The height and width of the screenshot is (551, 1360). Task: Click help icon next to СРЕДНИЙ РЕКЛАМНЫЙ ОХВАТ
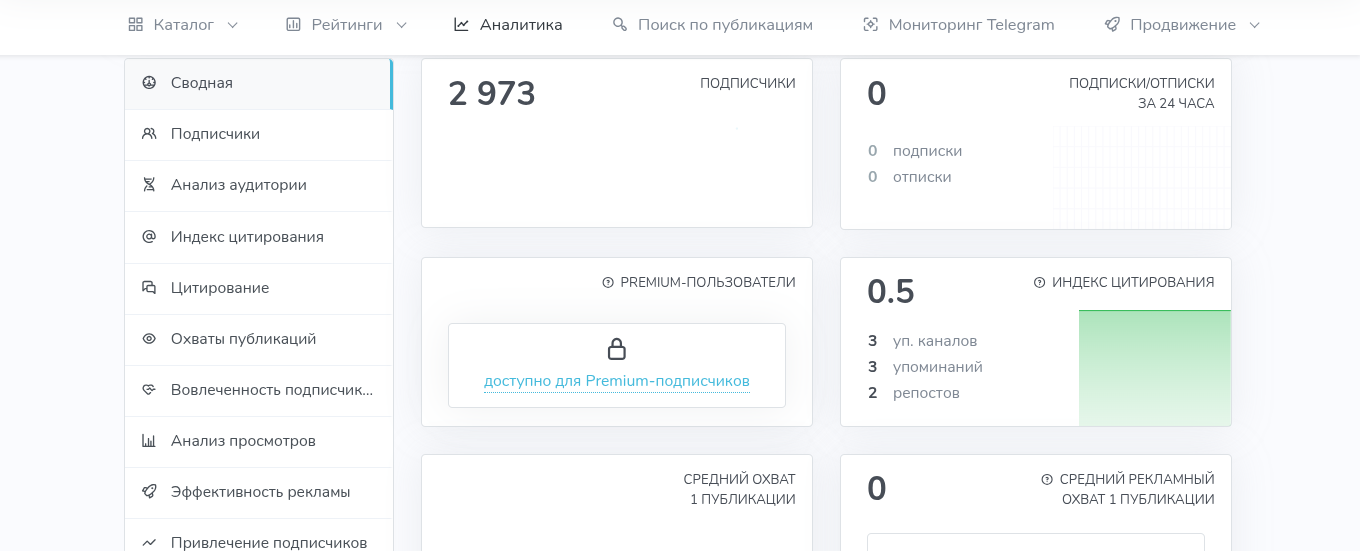coord(1047,479)
